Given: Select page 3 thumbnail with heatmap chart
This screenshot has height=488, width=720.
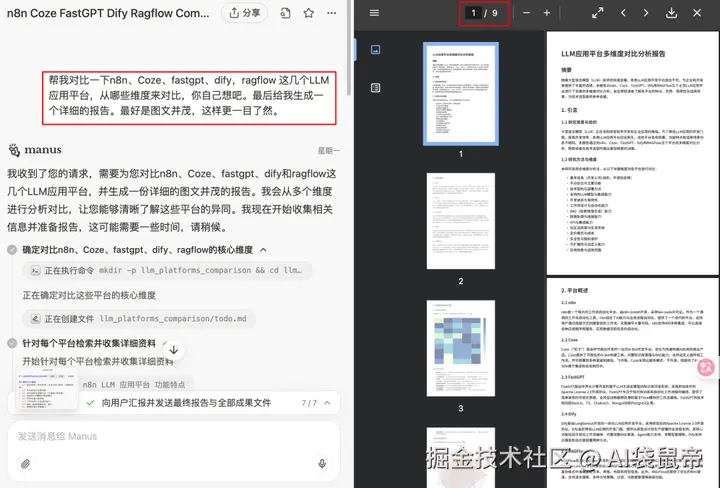Looking at the screenshot, I should [x=461, y=348].
